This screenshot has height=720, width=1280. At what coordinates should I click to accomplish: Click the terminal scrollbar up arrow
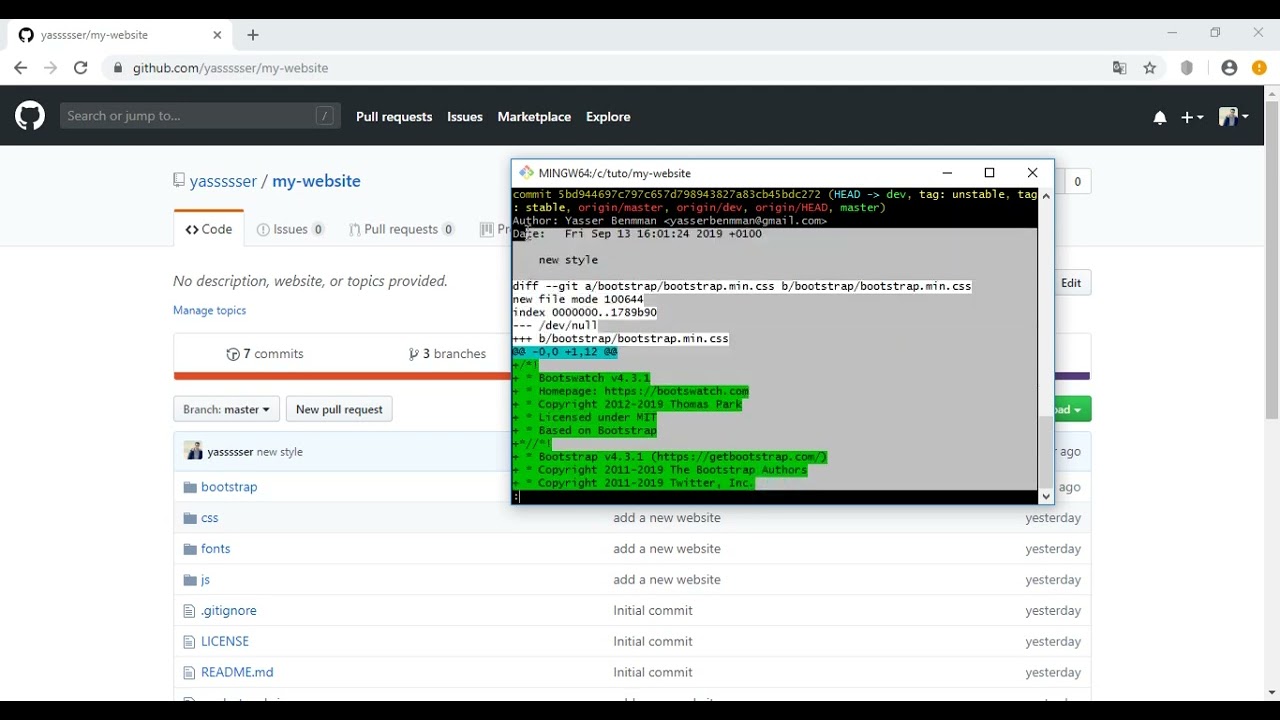click(x=1046, y=196)
